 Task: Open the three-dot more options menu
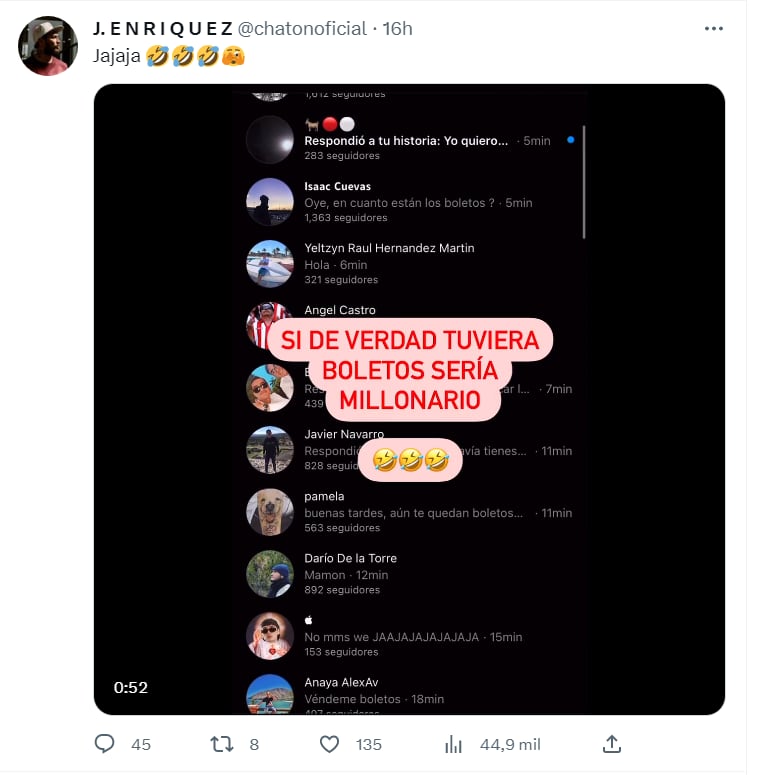tap(713, 29)
